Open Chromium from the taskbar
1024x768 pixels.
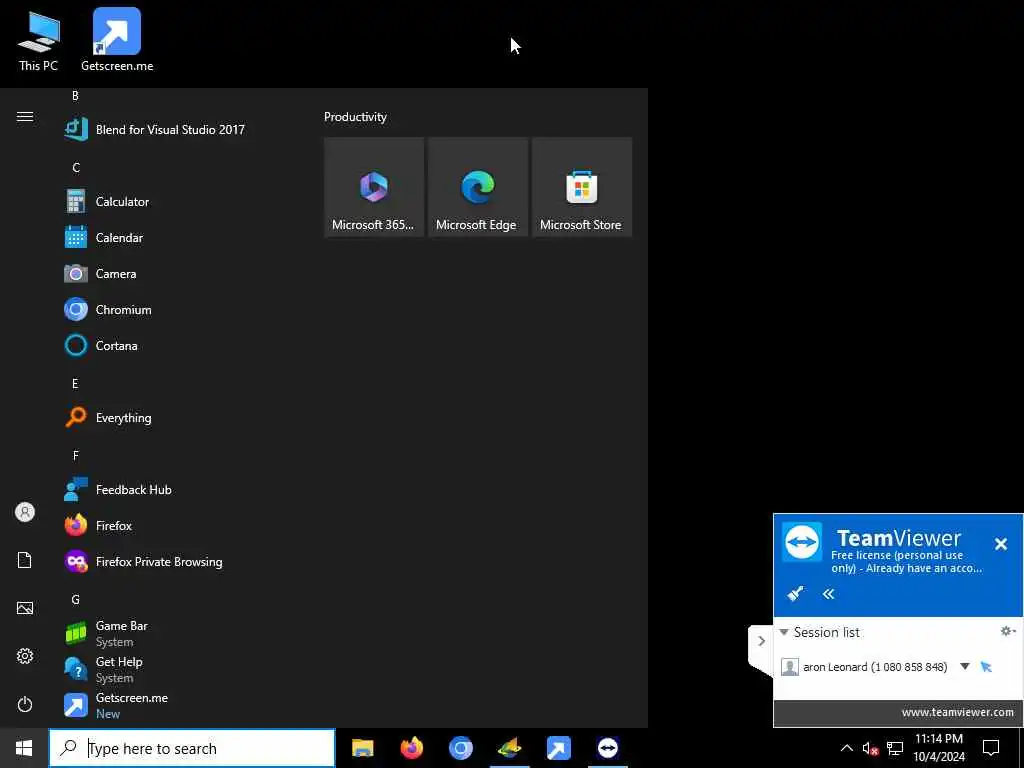point(460,748)
